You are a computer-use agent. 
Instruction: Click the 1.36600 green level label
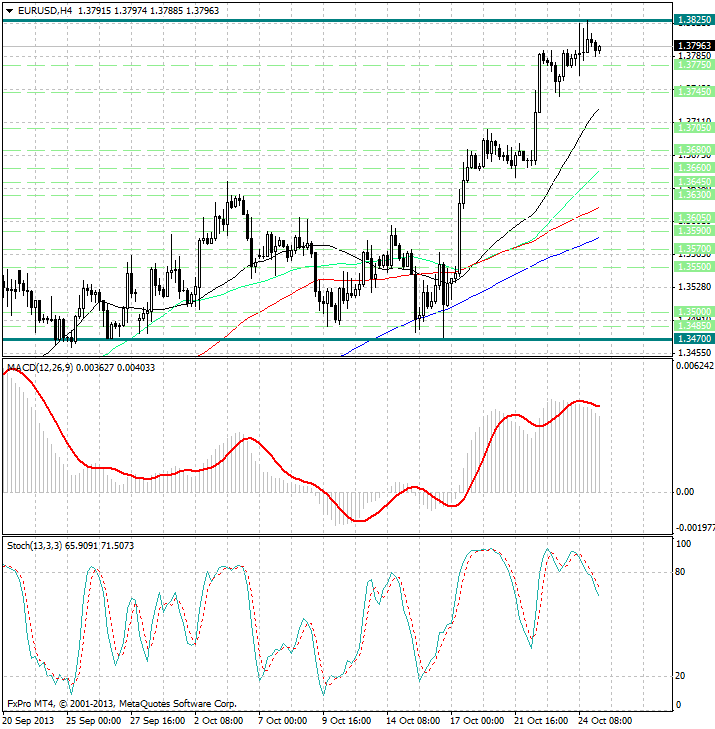[x=694, y=167]
